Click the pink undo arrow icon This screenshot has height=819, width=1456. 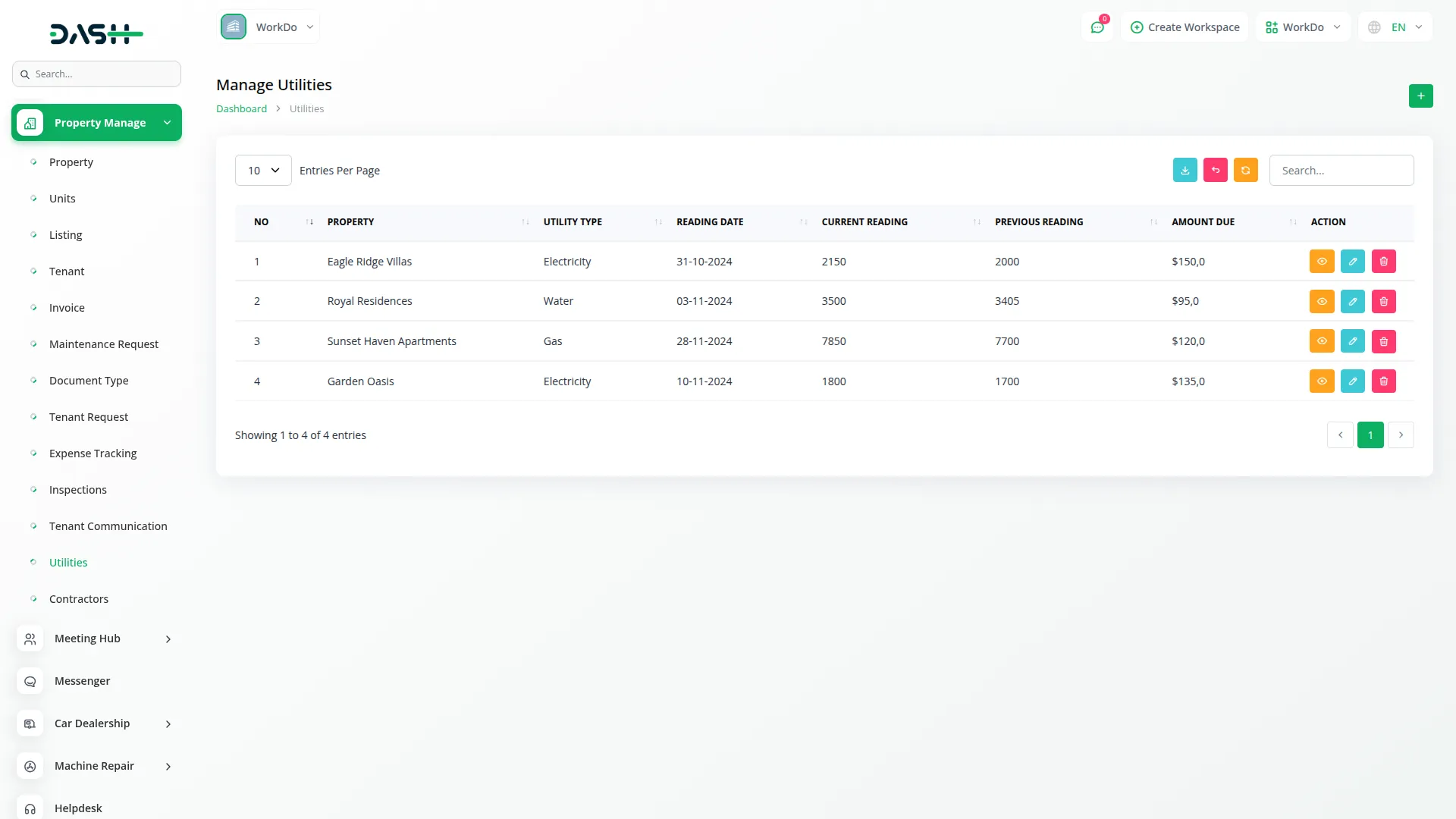(1215, 171)
